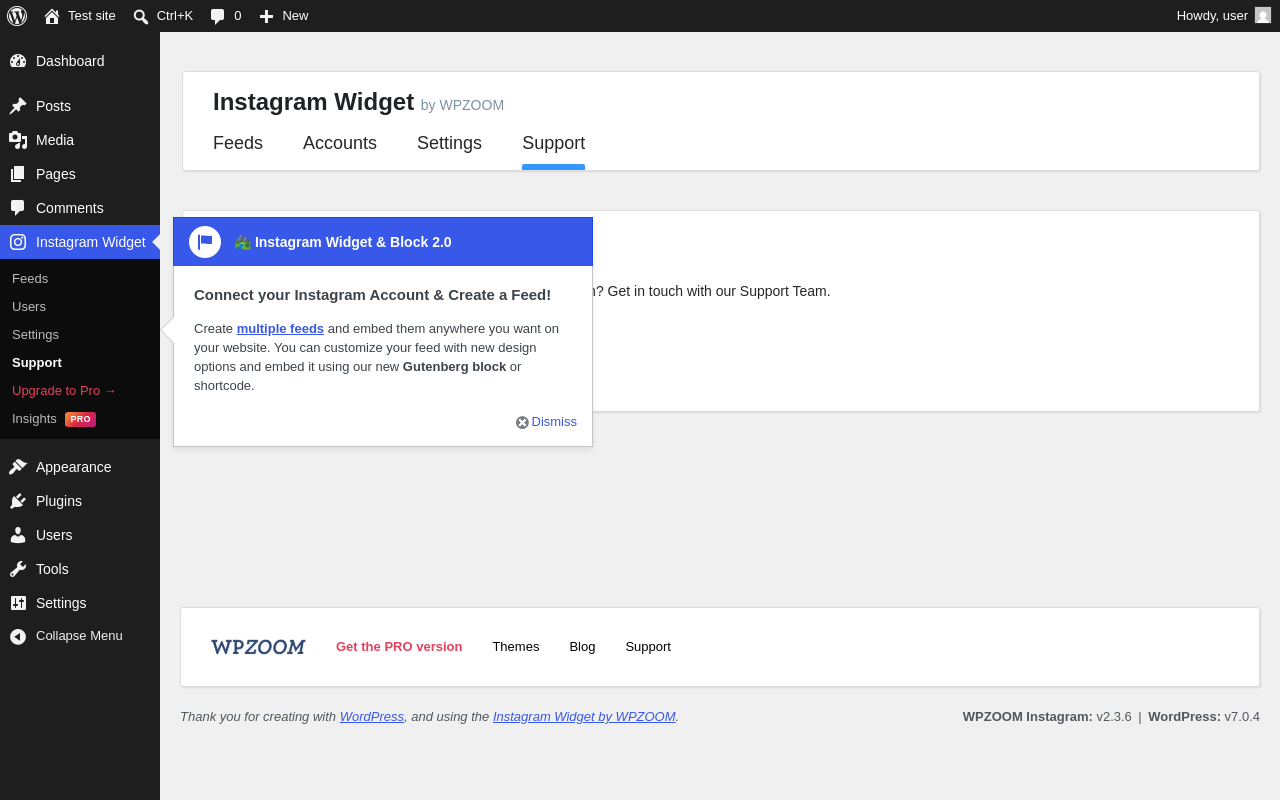Open Users under Instagram Widget submenu
The width and height of the screenshot is (1280, 800).
(29, 306)
